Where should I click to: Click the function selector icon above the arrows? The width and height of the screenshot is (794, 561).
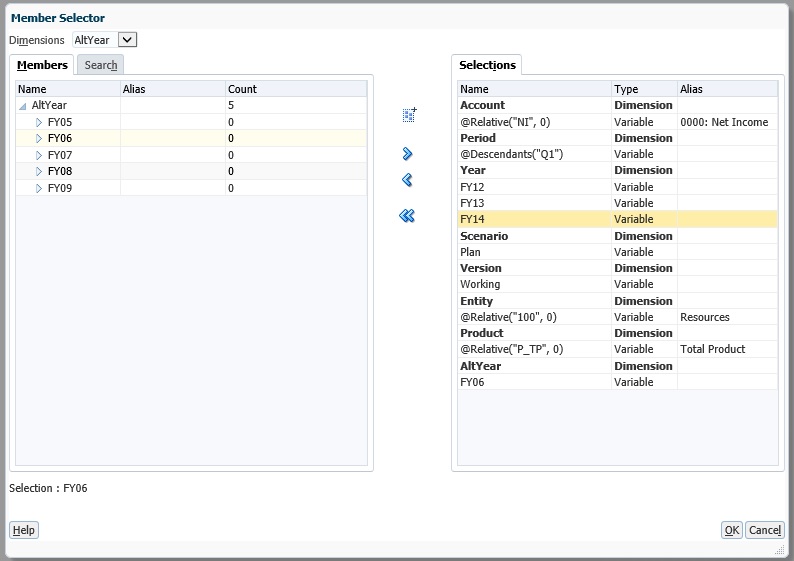click(x=408, y=115)
